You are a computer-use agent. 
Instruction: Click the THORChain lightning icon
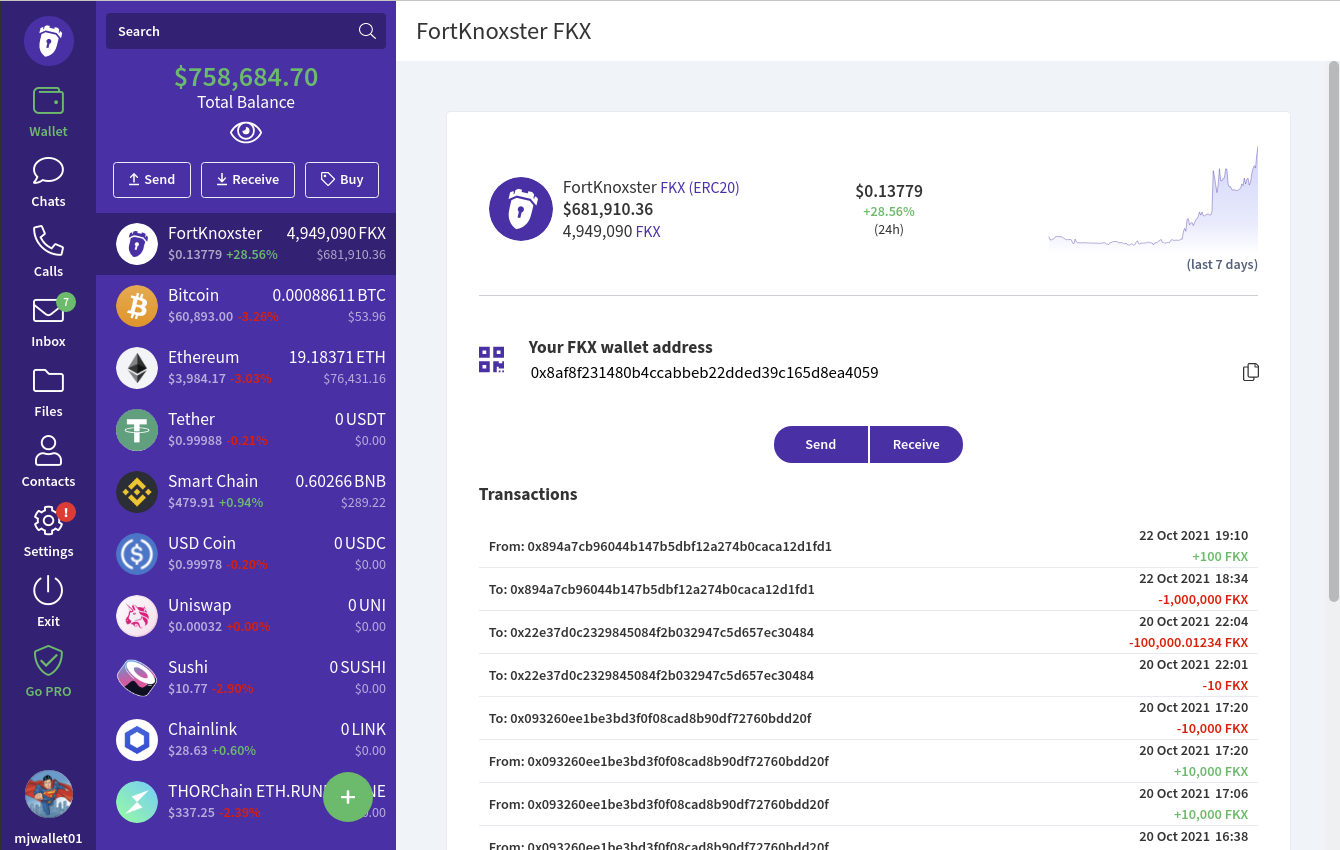pyautogui.click(x=137, y=802)
